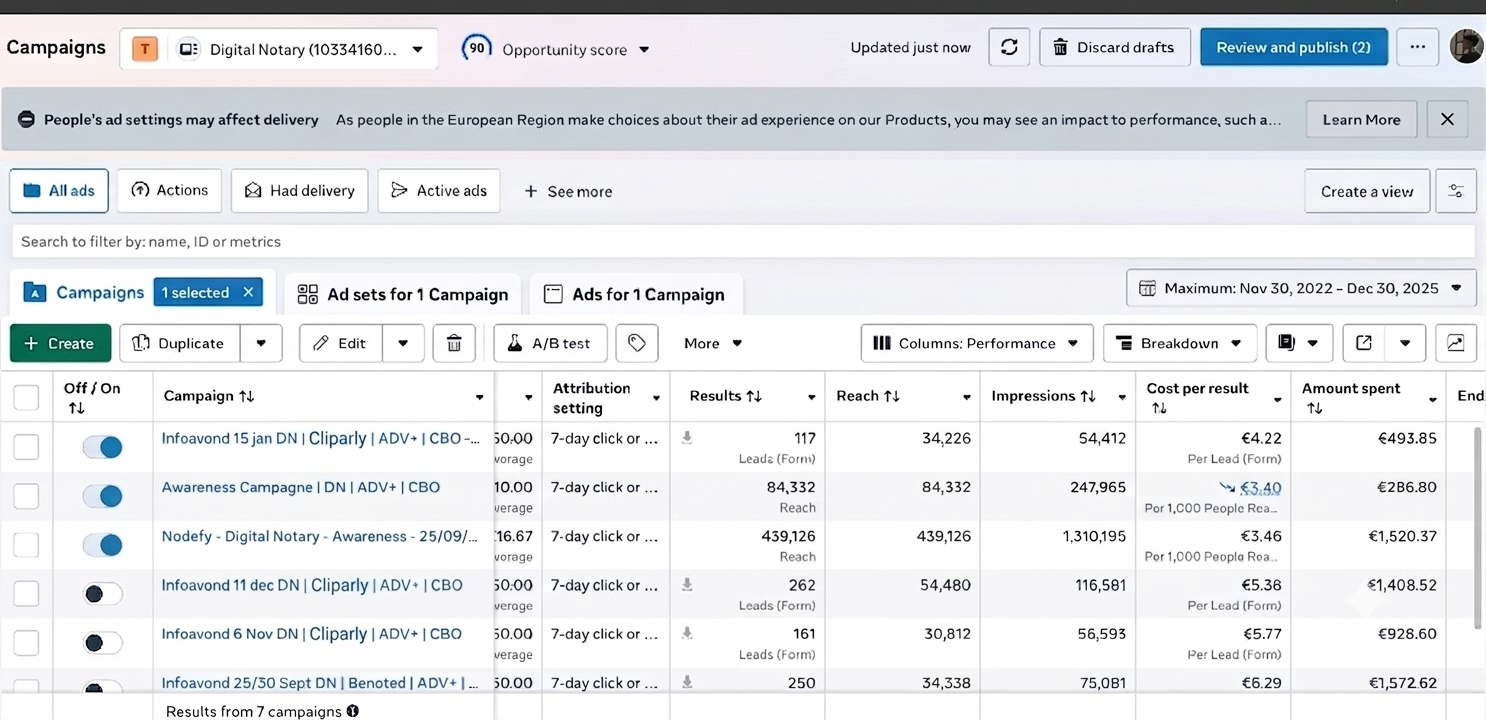Viewport: 1486px width, 720px height.
Task: Click the export share icon in toolbar
Action: coord(1364,343)
